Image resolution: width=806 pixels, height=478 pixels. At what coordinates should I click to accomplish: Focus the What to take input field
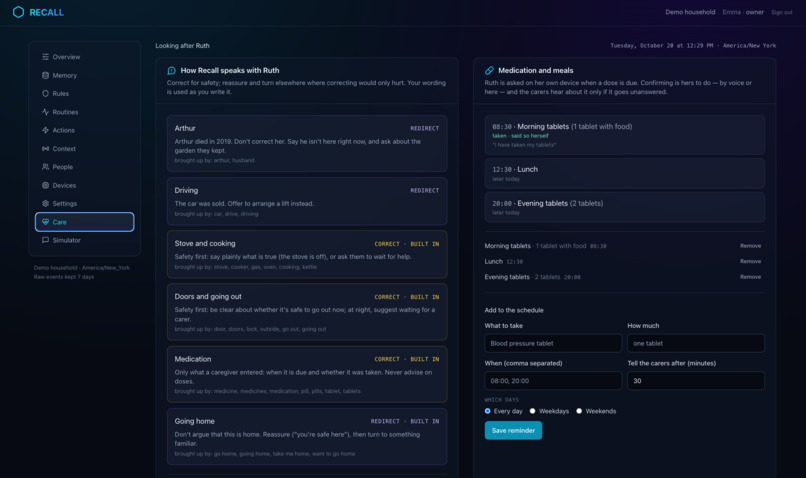pos(553,343)
